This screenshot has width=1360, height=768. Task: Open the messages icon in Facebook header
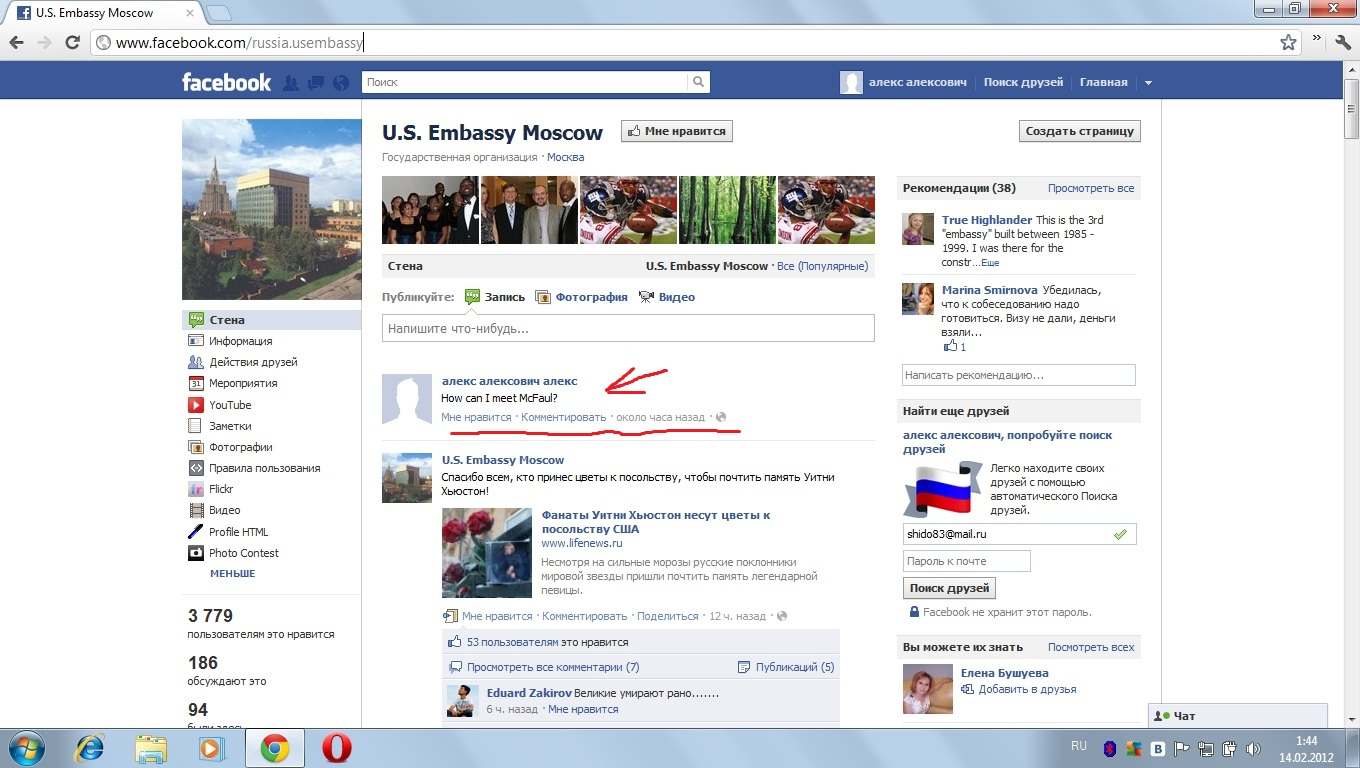click(316, 83)
